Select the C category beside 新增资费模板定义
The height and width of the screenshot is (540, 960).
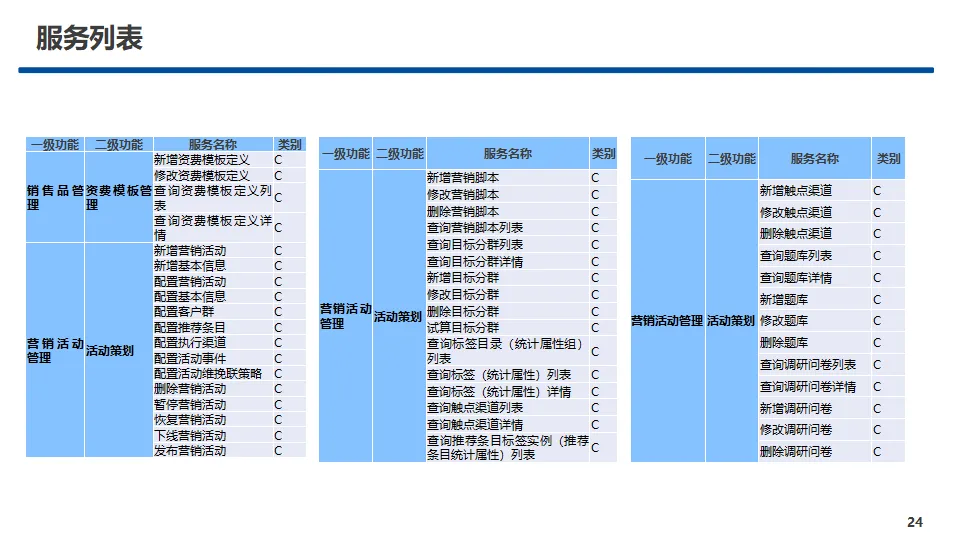click(x=278, y=160)
